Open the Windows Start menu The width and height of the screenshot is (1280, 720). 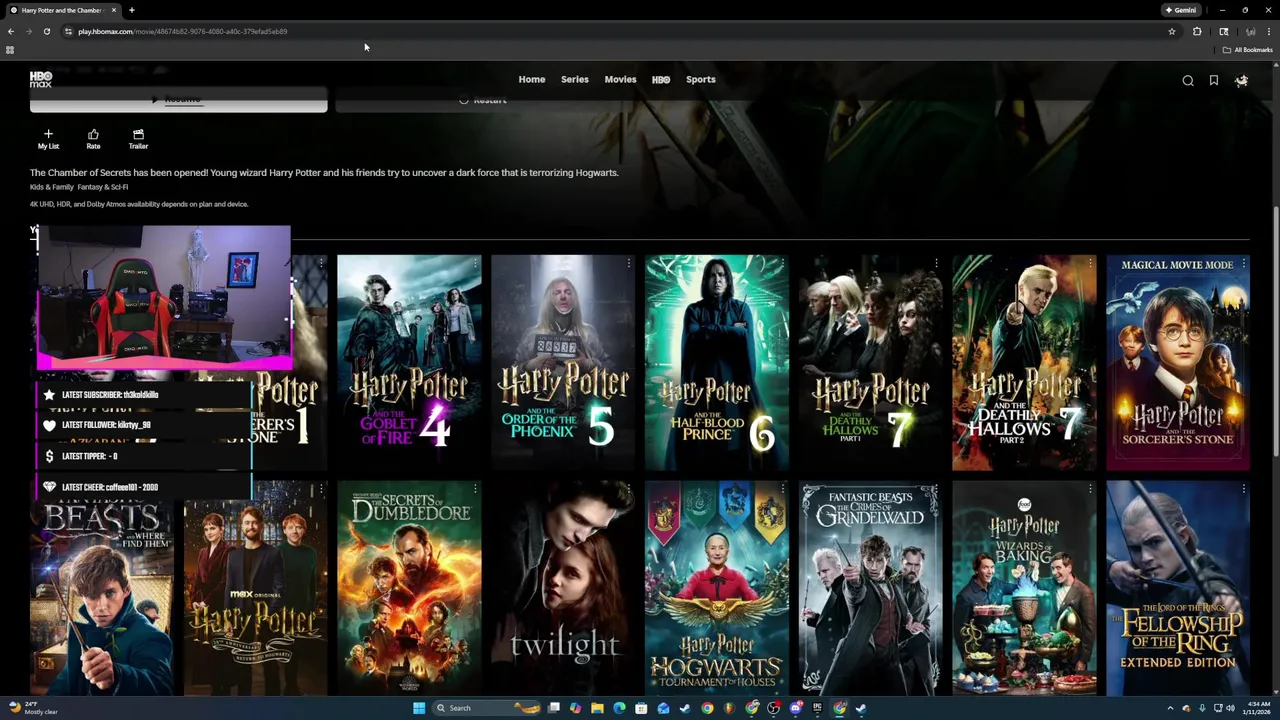coord(419,708)
